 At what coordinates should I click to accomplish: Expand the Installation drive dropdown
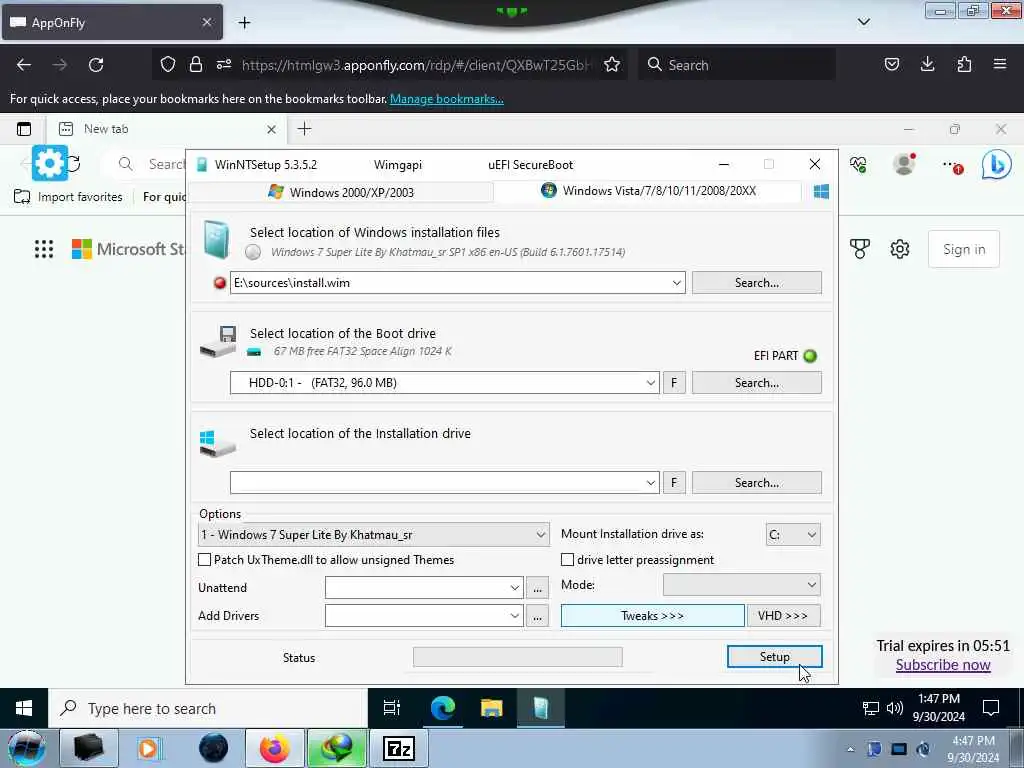pos(650,483)
